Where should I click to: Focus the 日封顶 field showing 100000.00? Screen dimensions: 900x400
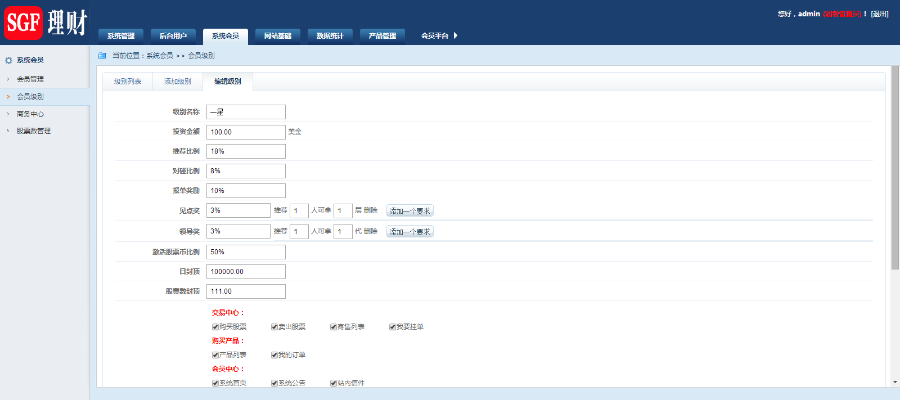[x=246, y=271]
